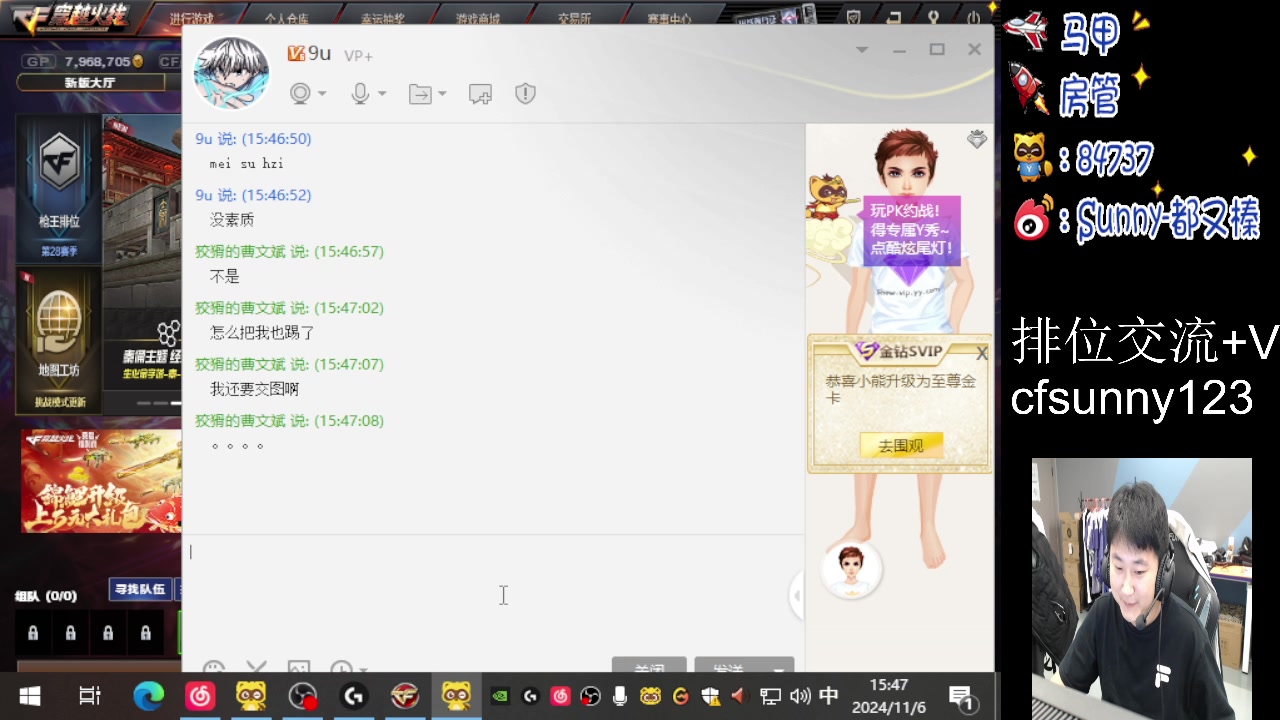
Task: Open the video call options arrow
Action: [321, 94]
